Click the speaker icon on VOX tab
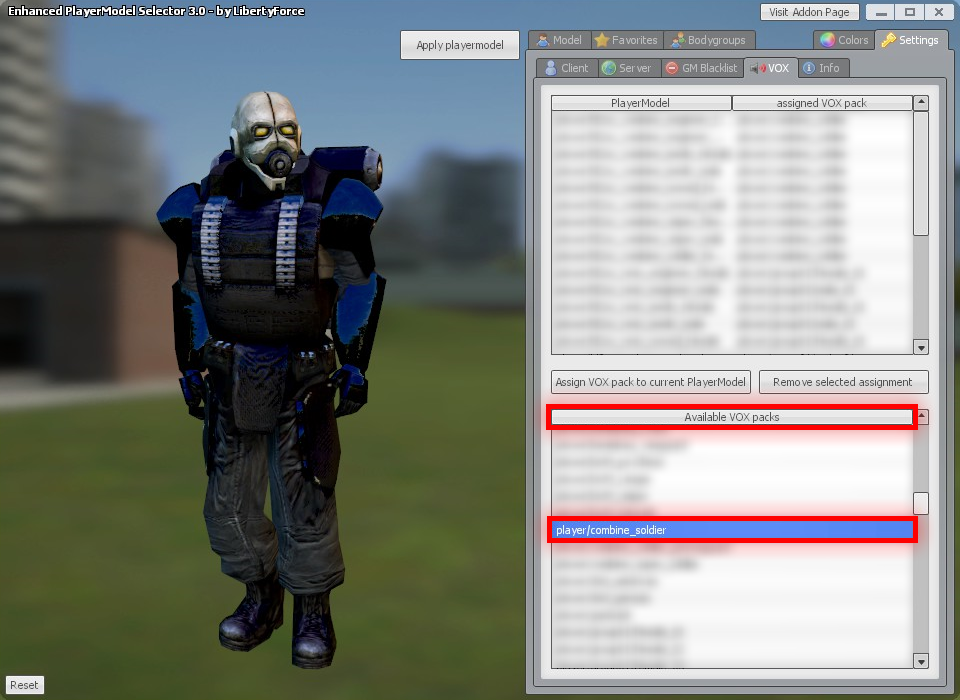The width and height of the screenshot is (960, 700). click(x=758, y=68)
